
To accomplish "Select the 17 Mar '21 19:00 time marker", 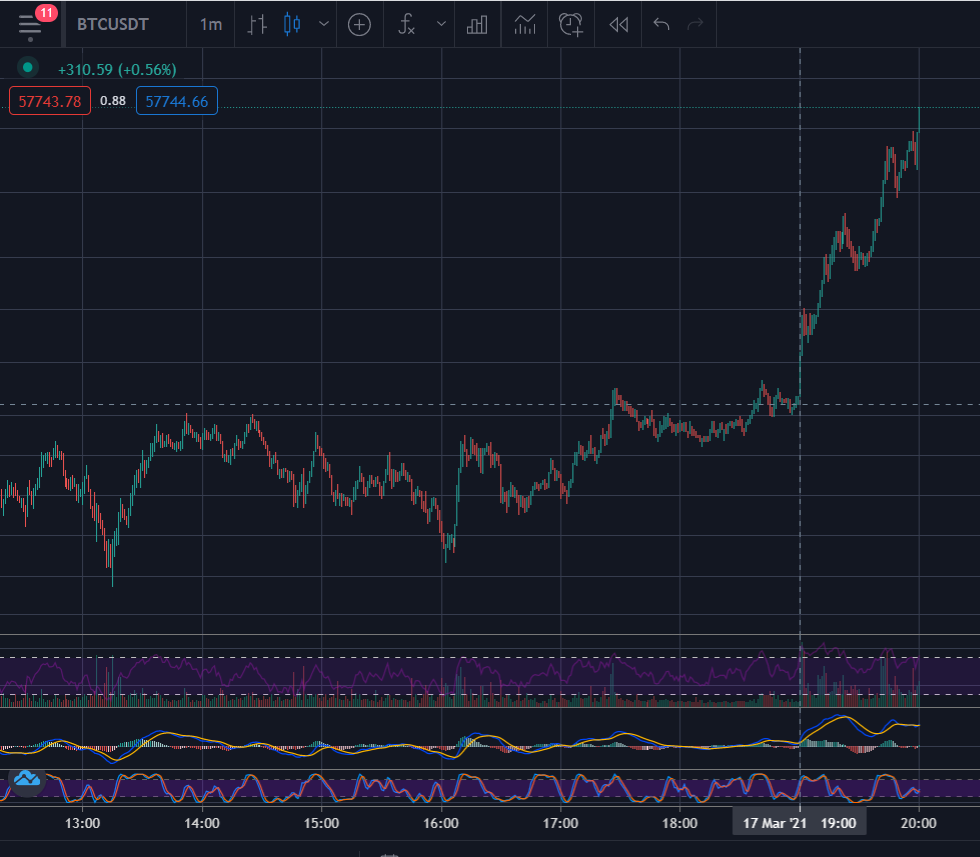I will click(799, 823).
